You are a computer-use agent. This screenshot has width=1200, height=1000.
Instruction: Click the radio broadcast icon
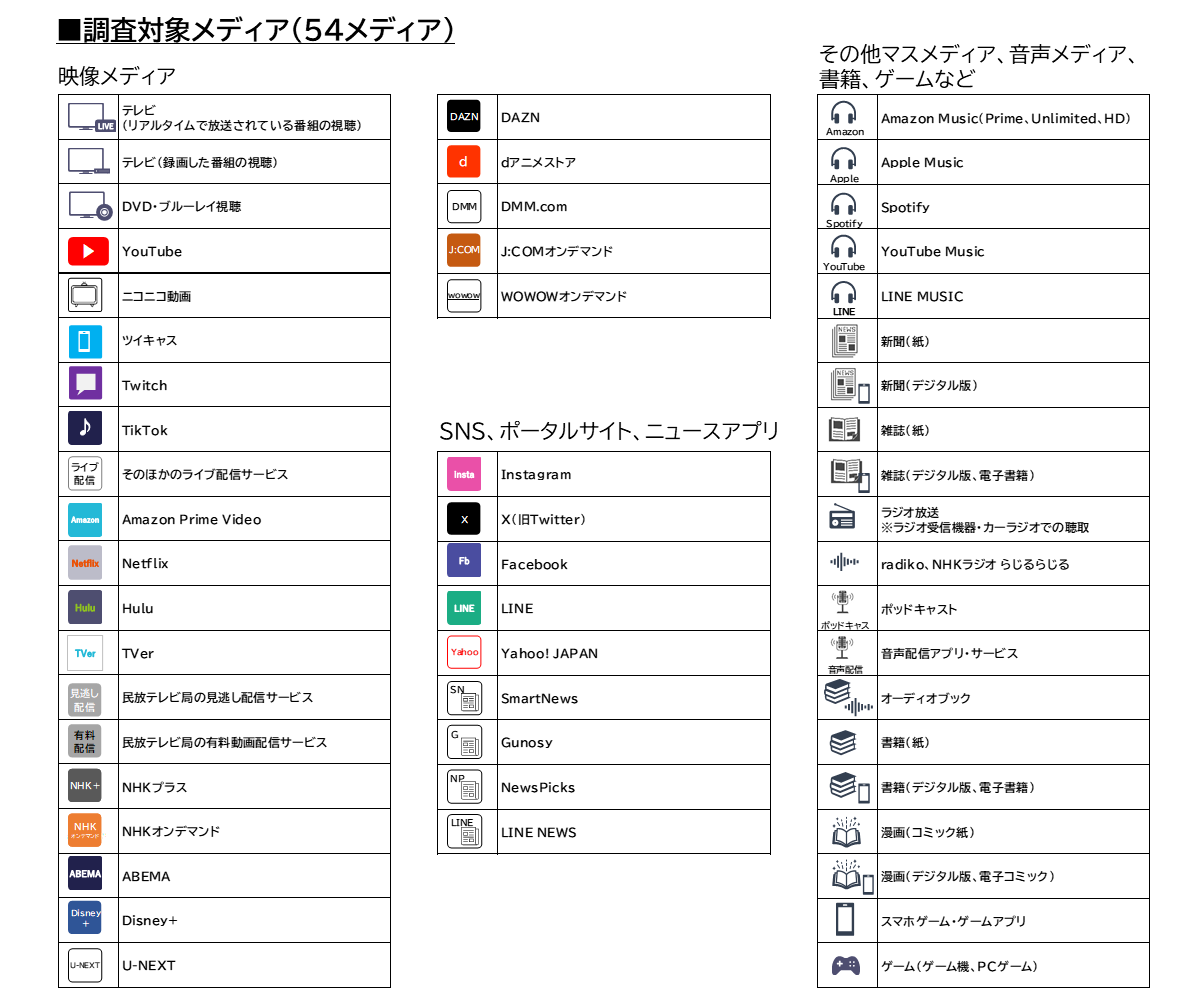pyautogui.click(x=843, y=518)
